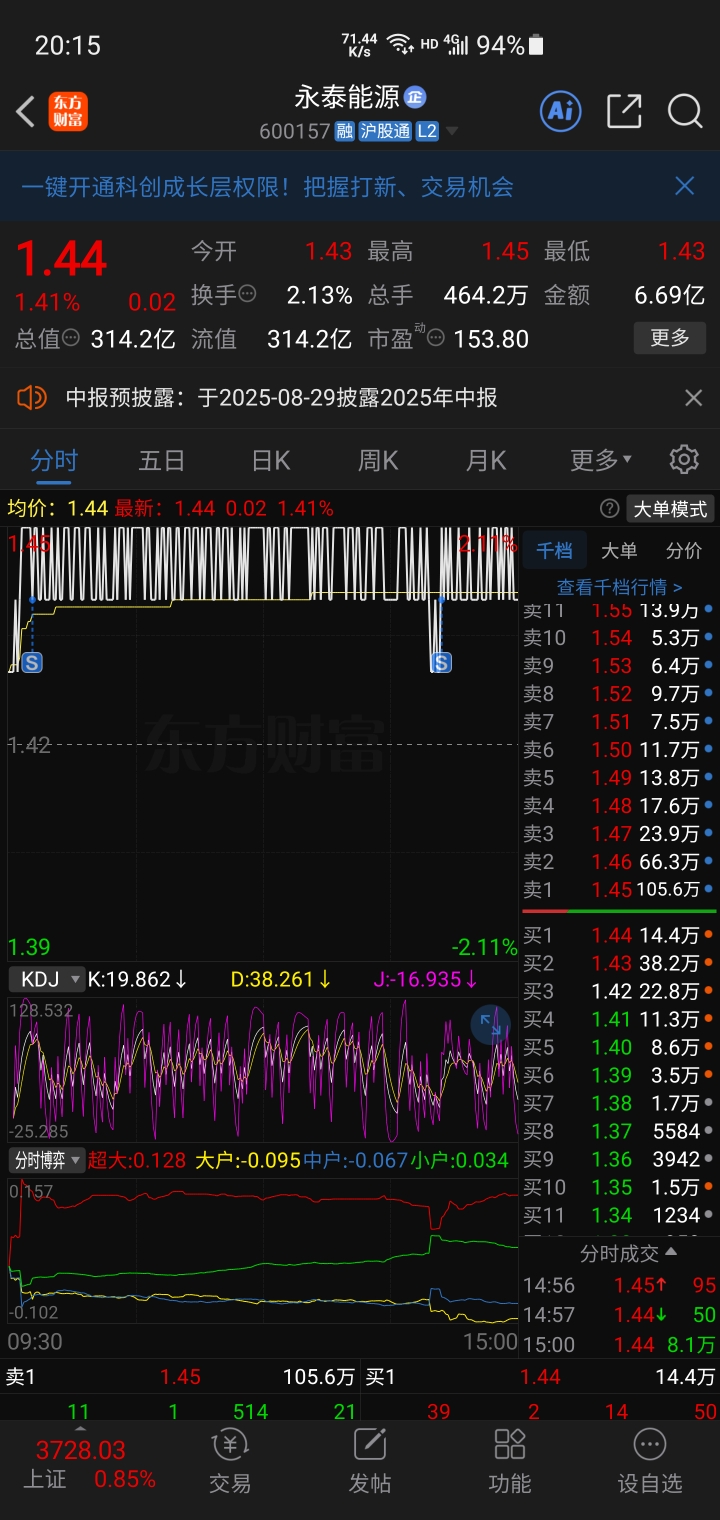Collapse the 分时成交 section arrow
720x1520 pixels.
[671, 1252]
